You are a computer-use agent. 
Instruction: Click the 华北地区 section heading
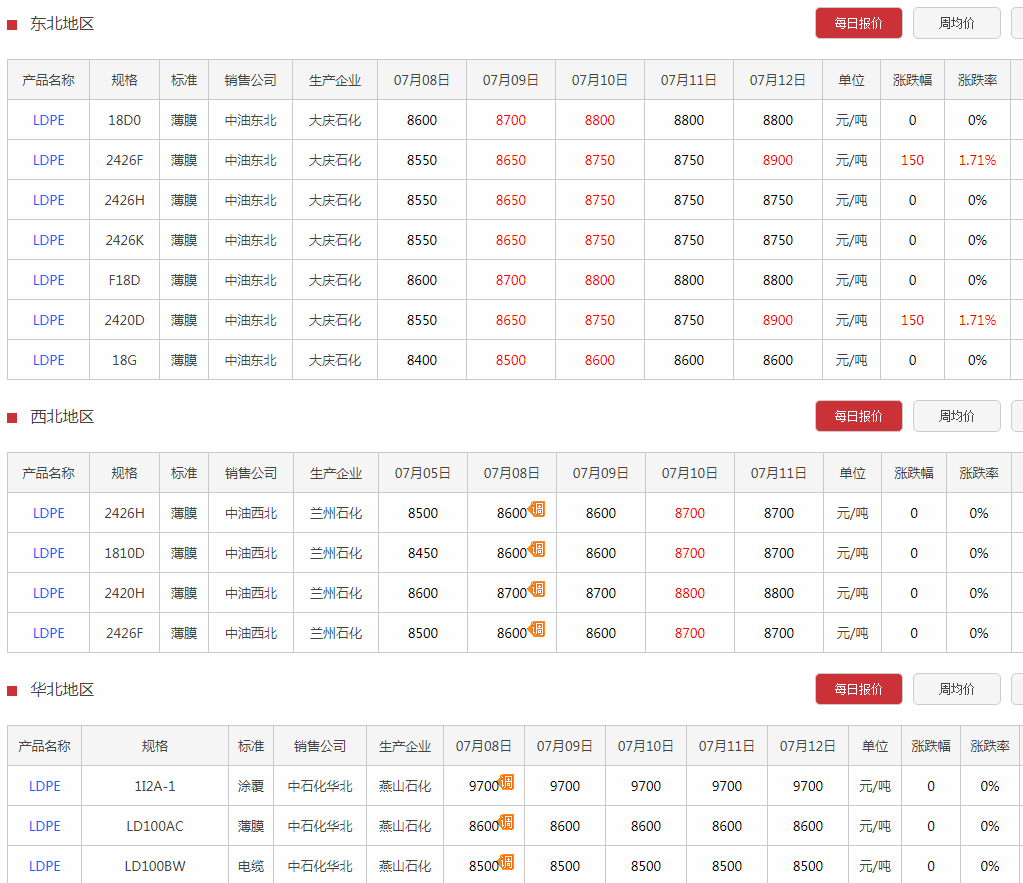click(x=62, y=689)
